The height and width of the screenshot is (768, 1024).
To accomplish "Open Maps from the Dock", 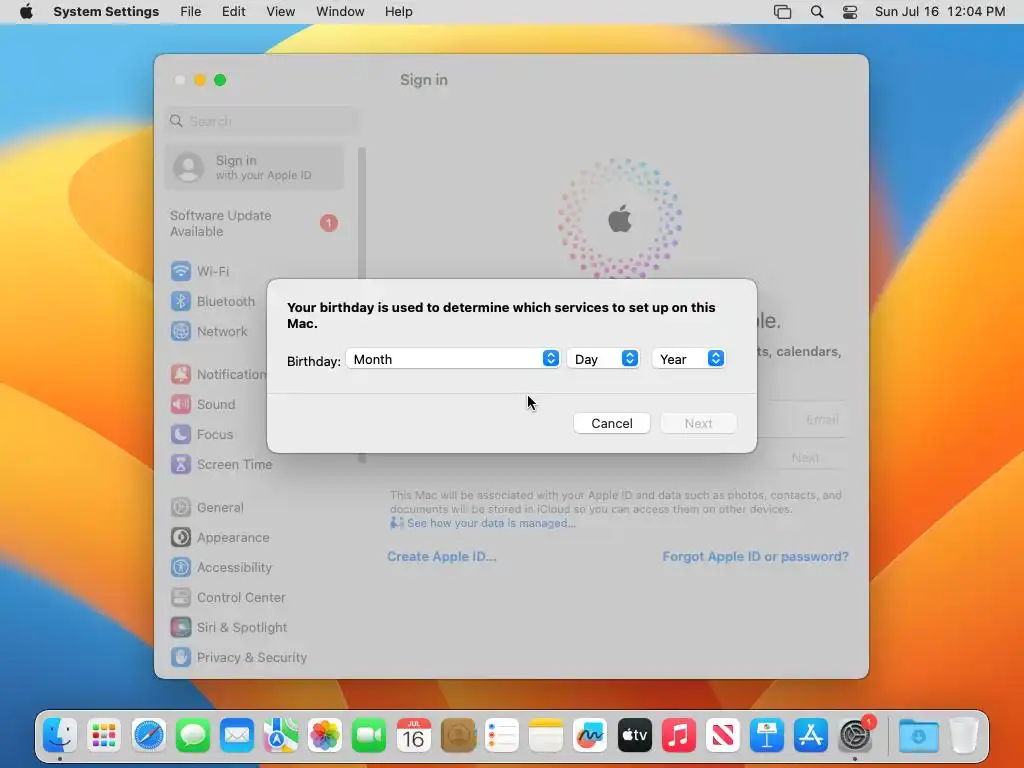I will pos(281,736).
